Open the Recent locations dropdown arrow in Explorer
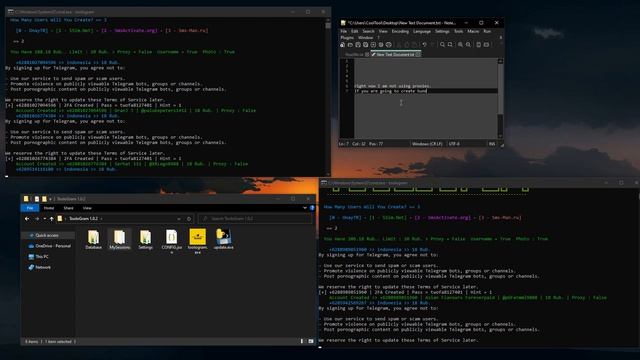The height and width of the screenshot is (360, 640). click(x=44, y=219)
